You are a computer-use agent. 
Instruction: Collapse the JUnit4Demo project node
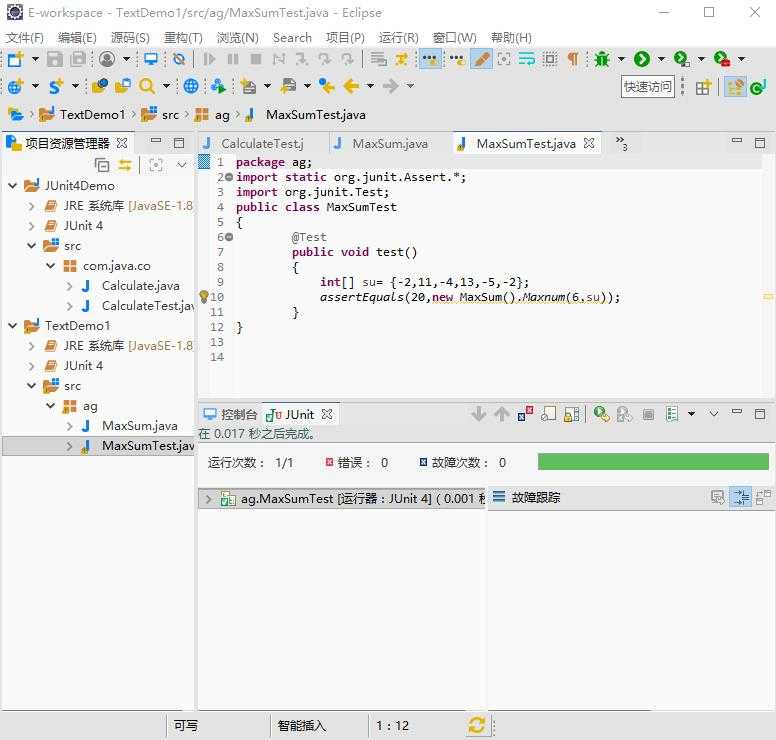coord(13,186)
